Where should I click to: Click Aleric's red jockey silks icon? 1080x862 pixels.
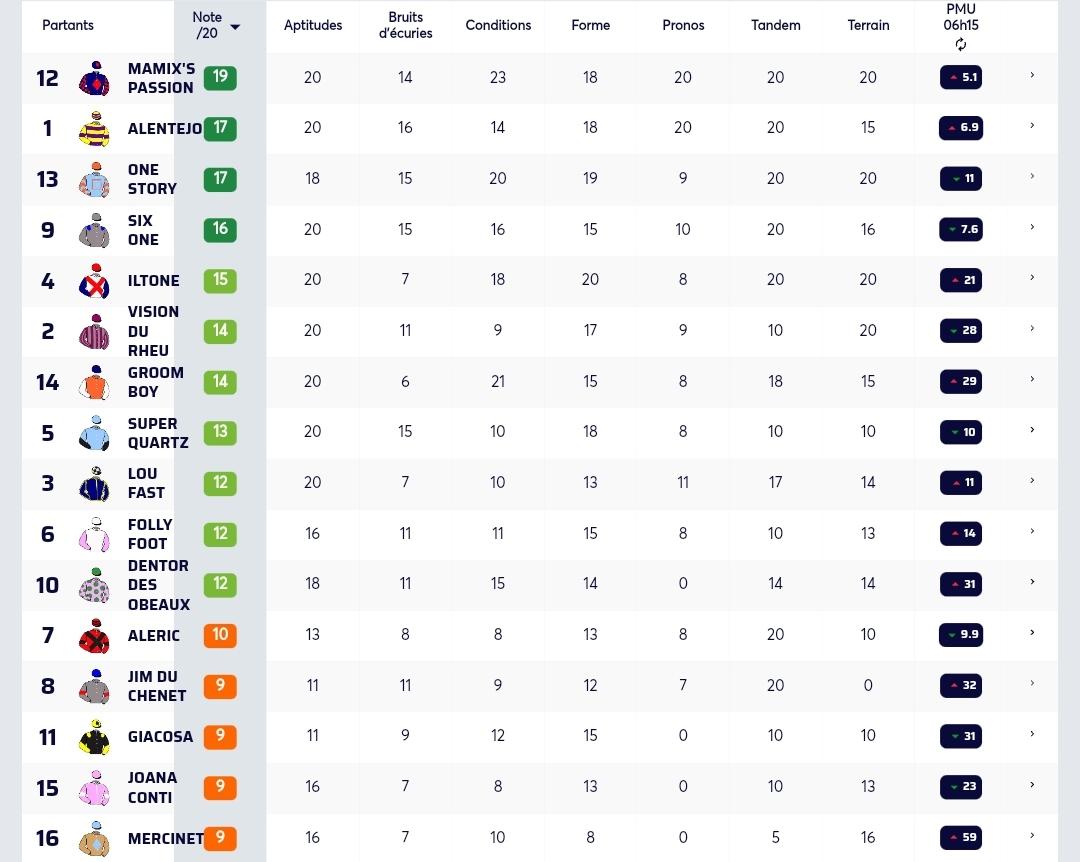coord(94,635)
